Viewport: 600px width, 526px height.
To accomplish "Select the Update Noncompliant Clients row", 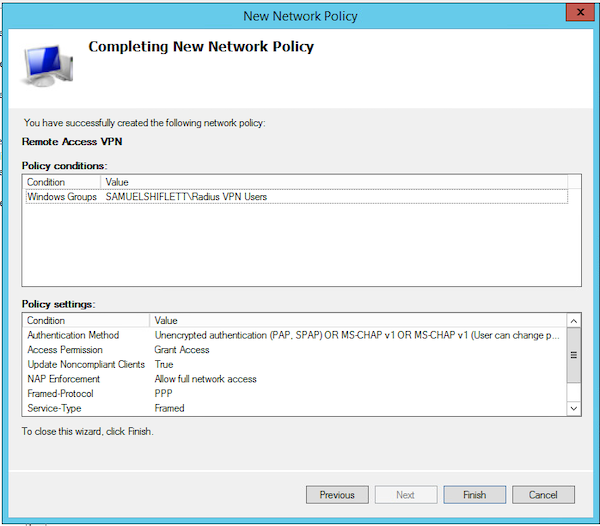I will pos(295,364).
